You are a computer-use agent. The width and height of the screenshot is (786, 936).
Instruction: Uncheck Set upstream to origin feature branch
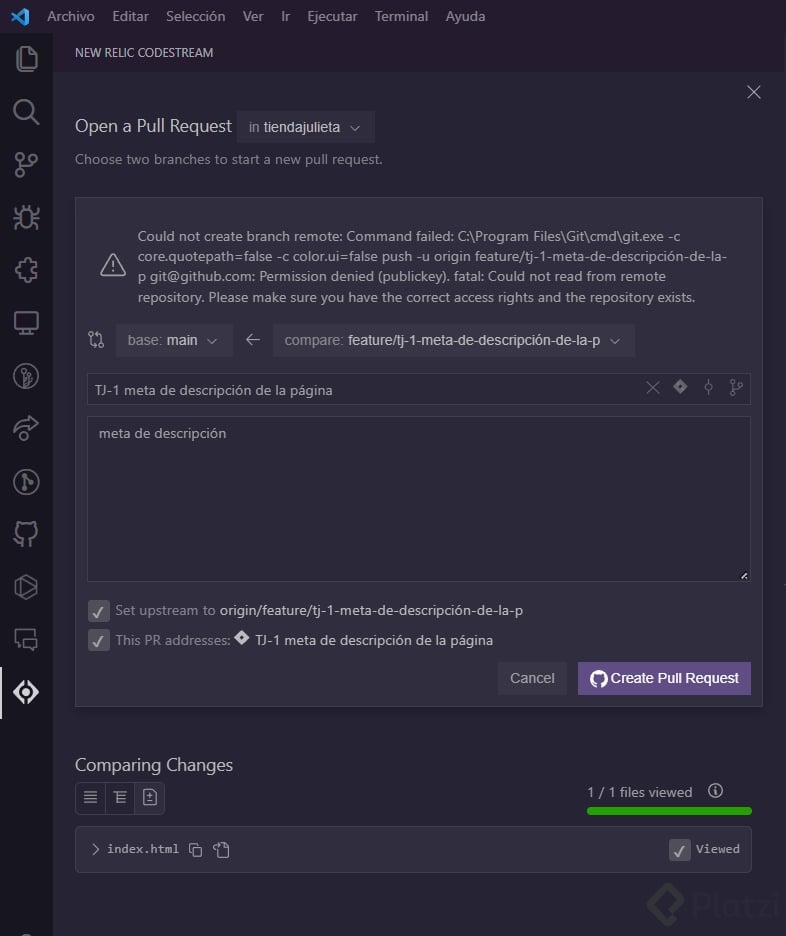[x=98, y=610]
